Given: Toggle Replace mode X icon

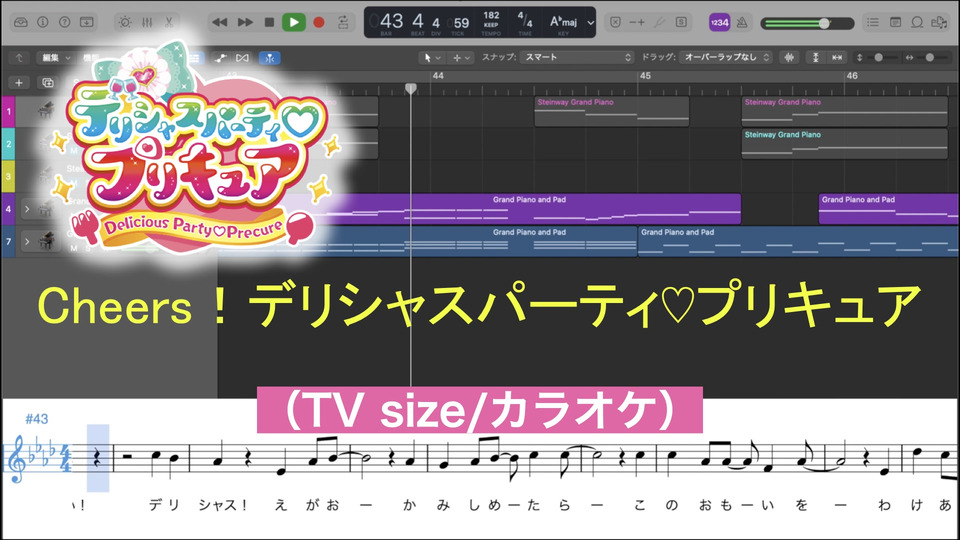Looking at the screenshot, I should point(615,22).
